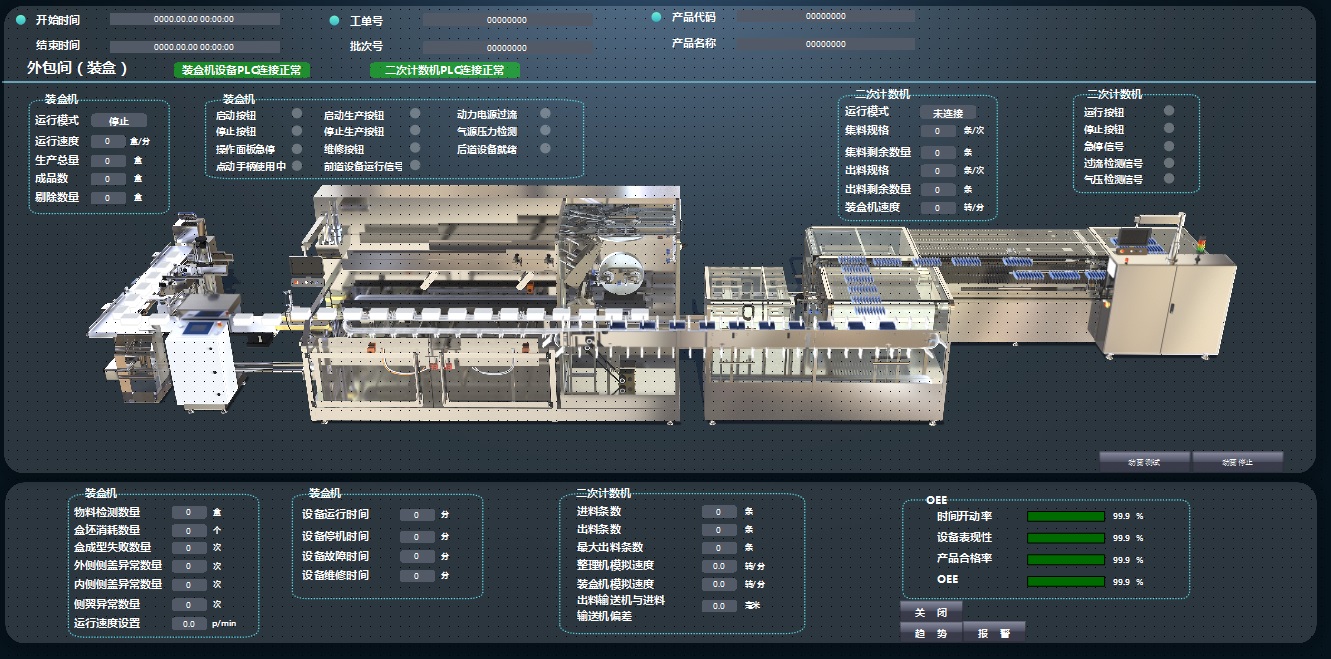Click the 开始时间 value field
Viewport: 1331px width, 659px height.
pos(194,19)
